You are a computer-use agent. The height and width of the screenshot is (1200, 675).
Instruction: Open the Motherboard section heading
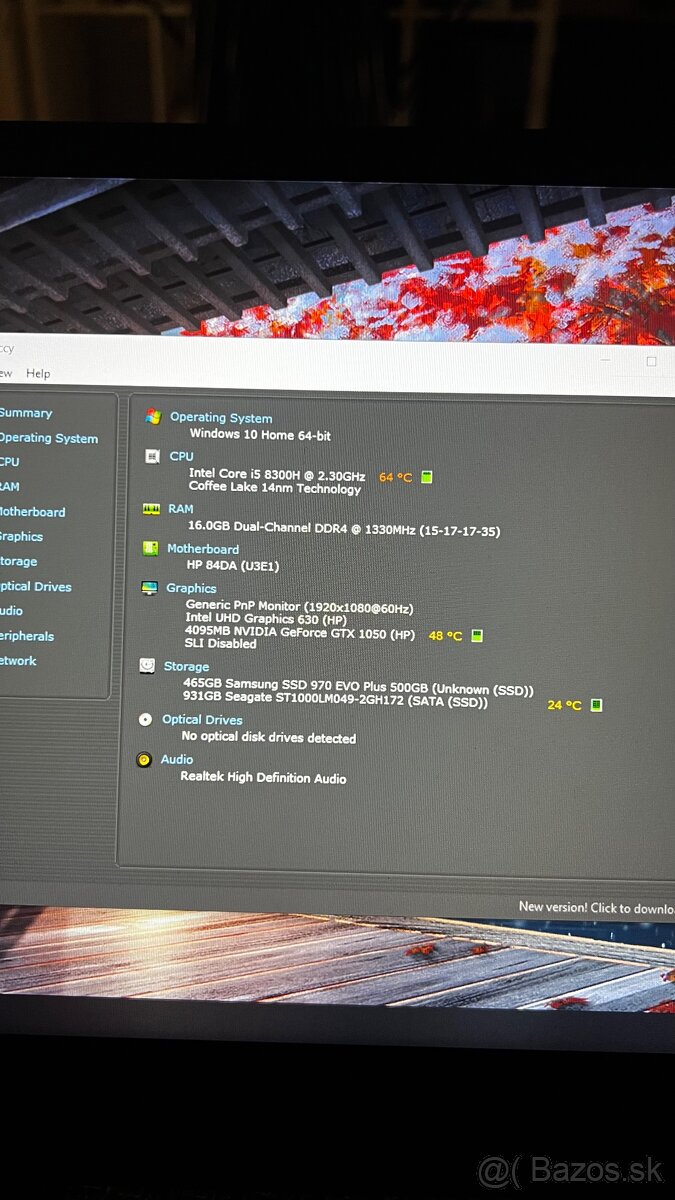tap(203, 549)
